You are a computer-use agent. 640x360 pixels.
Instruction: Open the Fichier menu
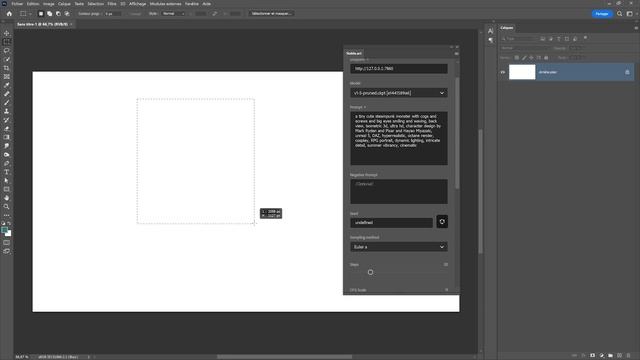point(17,4)
